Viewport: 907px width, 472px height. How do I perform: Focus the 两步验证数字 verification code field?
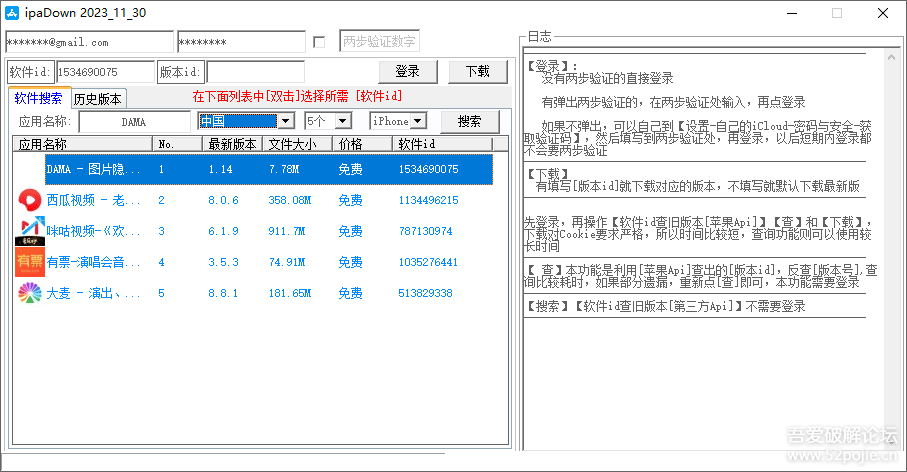(x=379, y=42)
